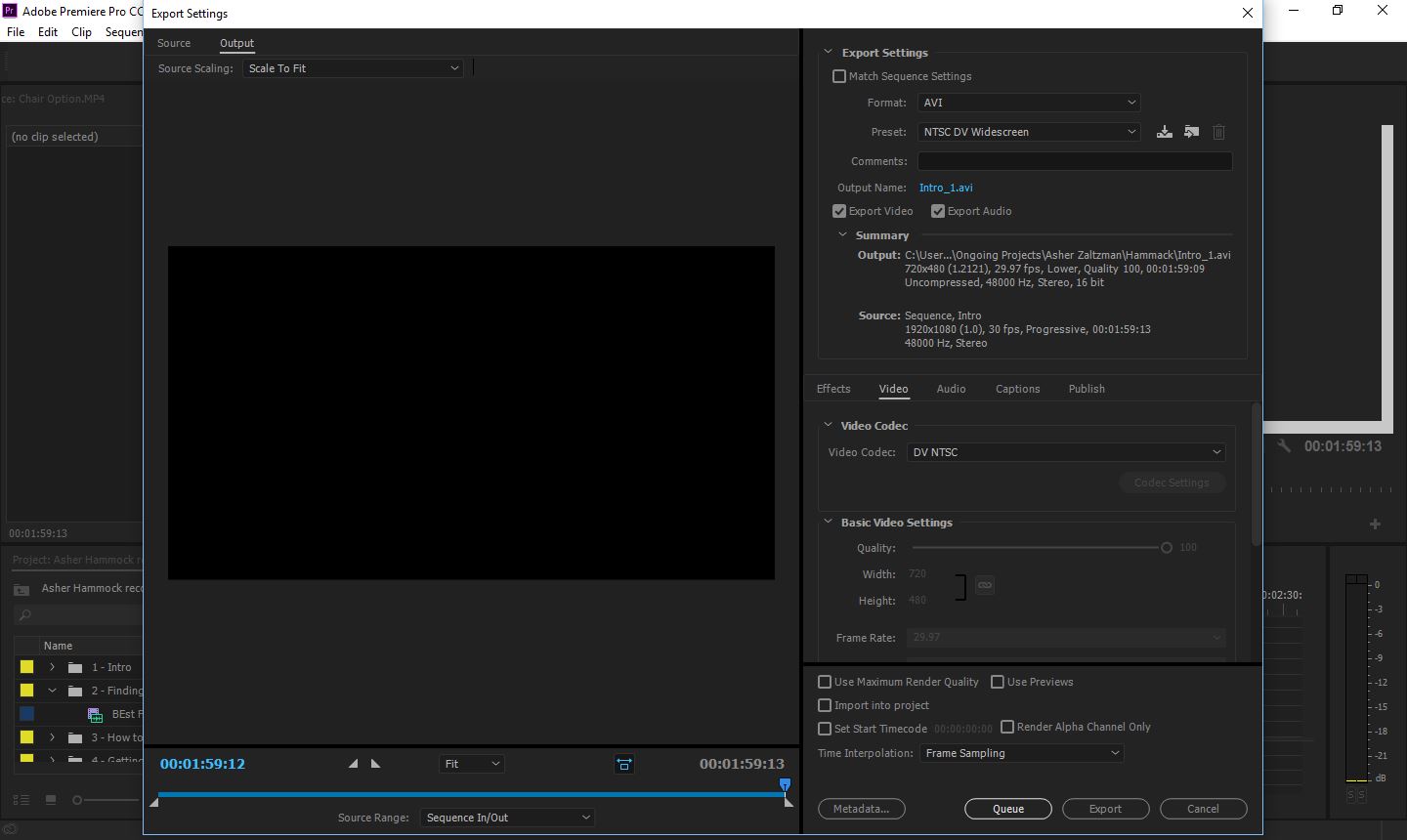Enable Use Maximum Render Quality
Screen dimensions: 1407x840
[825, 682]
